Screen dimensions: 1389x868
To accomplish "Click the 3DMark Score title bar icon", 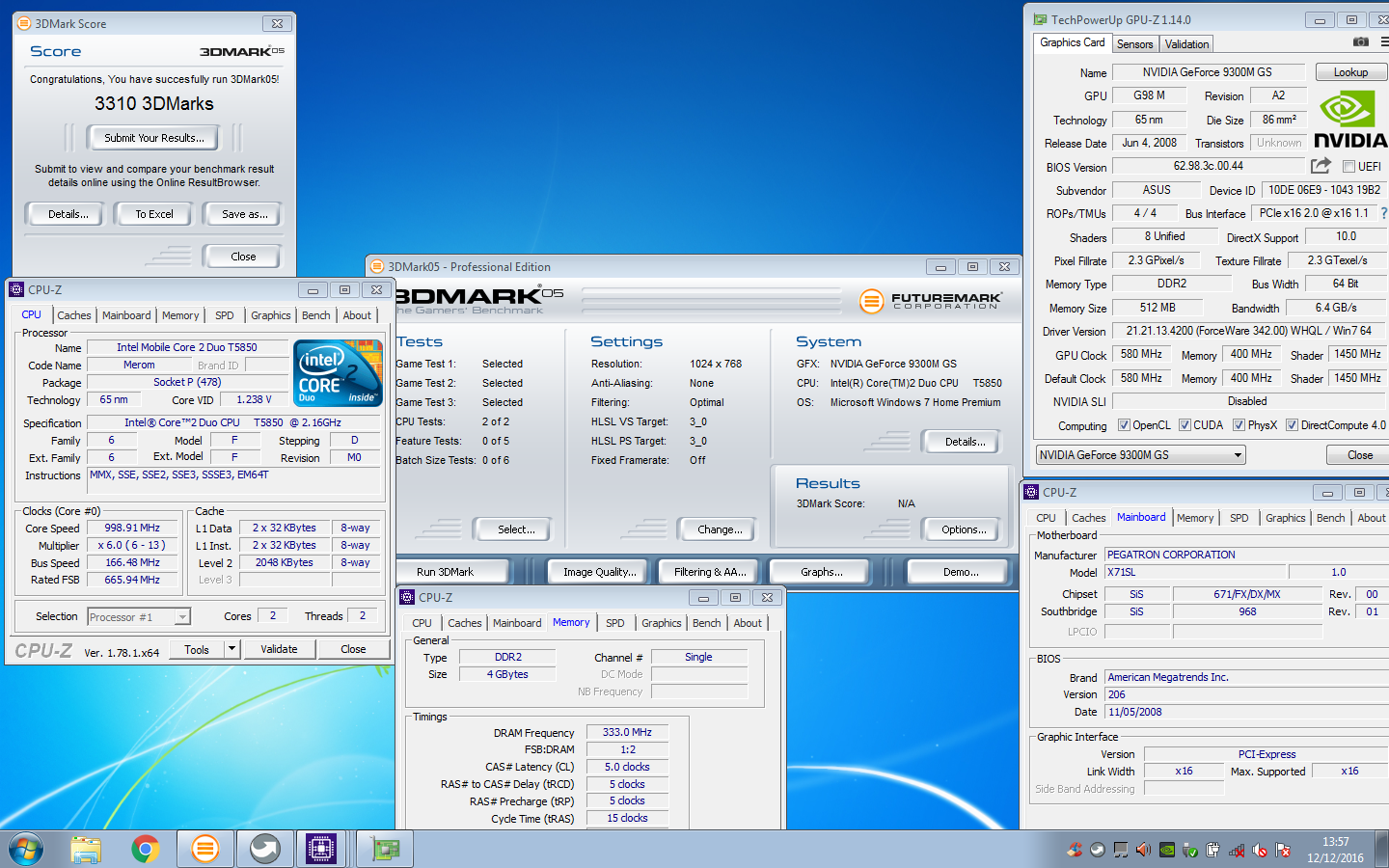I will point(24,23).
